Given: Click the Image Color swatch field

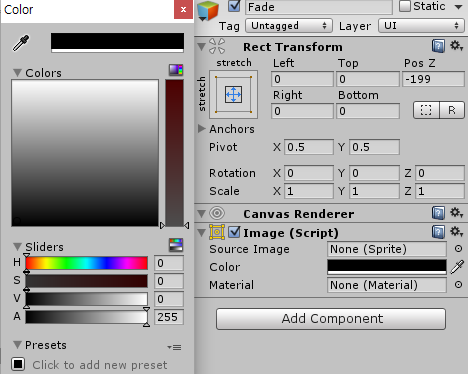Looking at the screenshot, I should [387, 267].
